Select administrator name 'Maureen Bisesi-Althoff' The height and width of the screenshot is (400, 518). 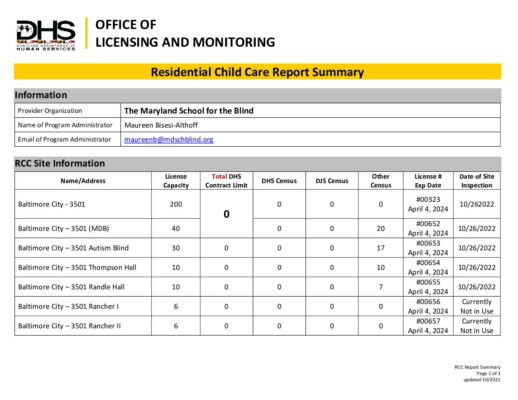coord(161,125)
